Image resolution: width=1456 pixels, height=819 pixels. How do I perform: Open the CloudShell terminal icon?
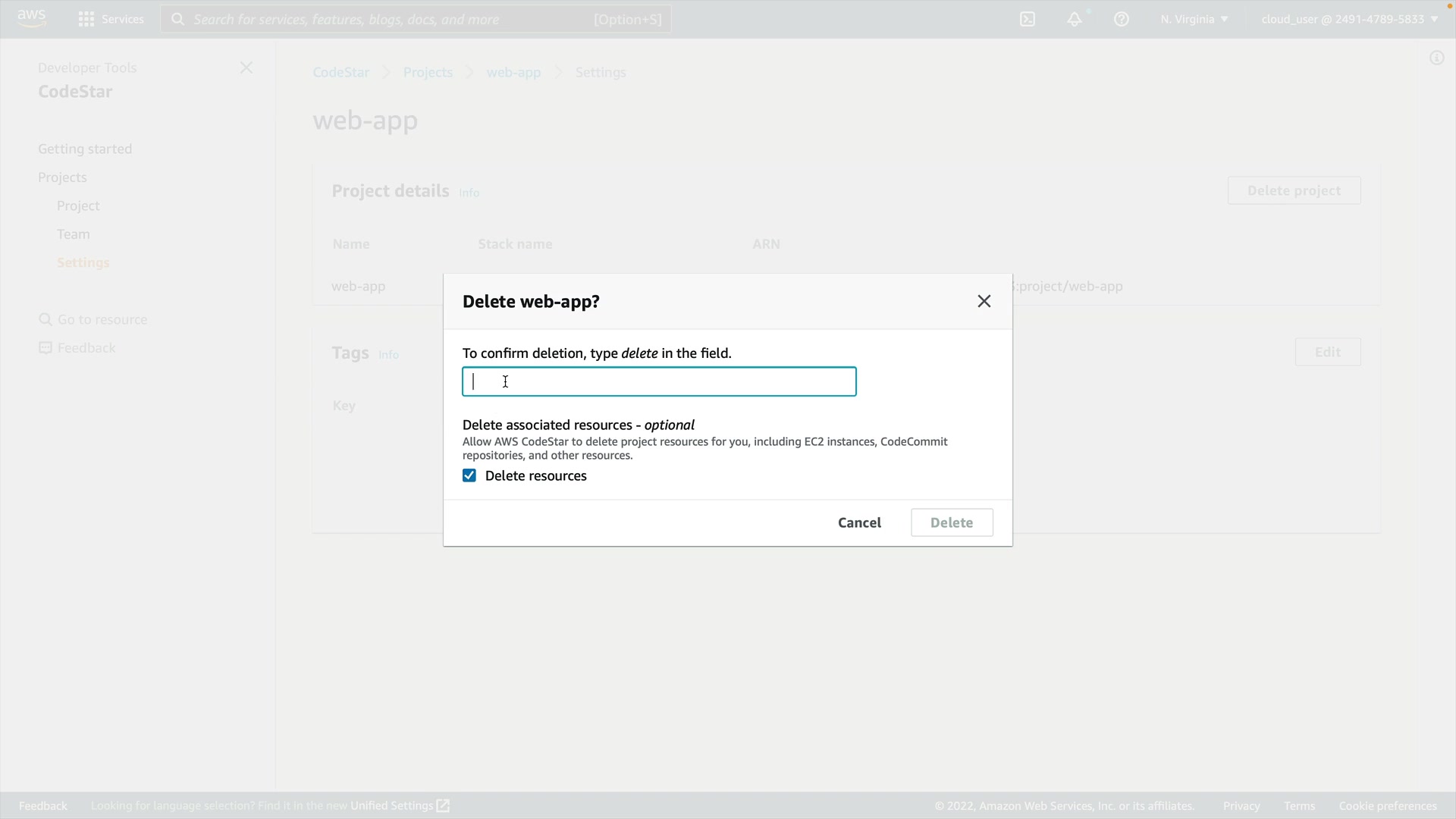pyautogui.click(x=1028, y=19)
